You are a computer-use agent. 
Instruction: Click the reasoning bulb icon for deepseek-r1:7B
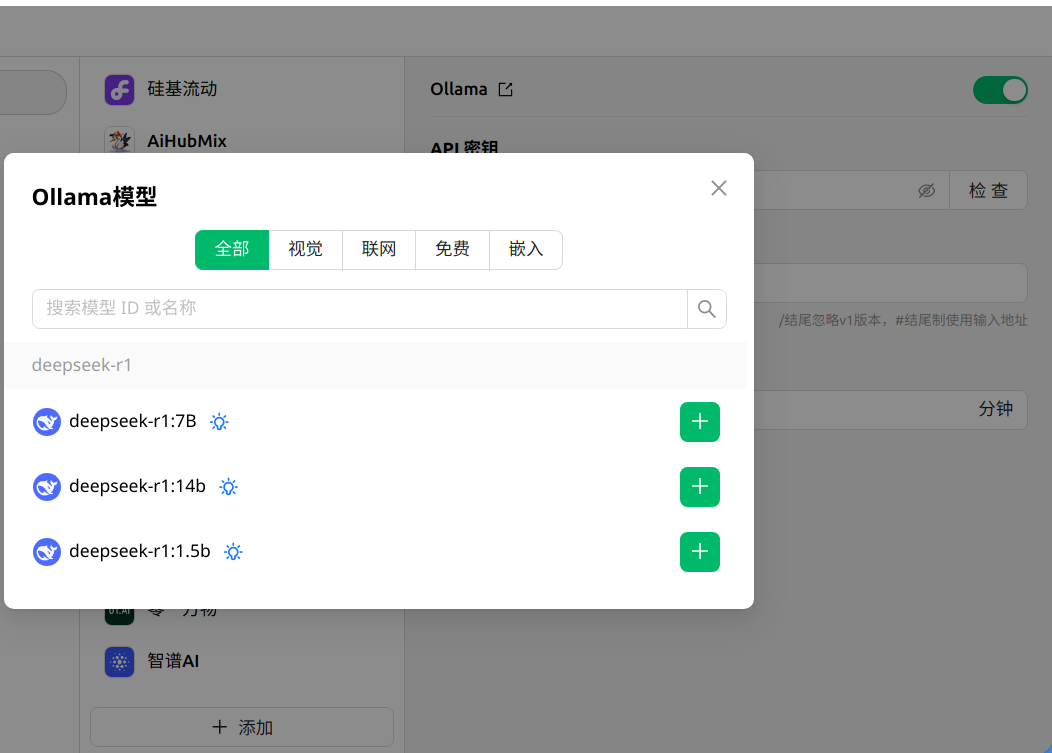(219, 422)
